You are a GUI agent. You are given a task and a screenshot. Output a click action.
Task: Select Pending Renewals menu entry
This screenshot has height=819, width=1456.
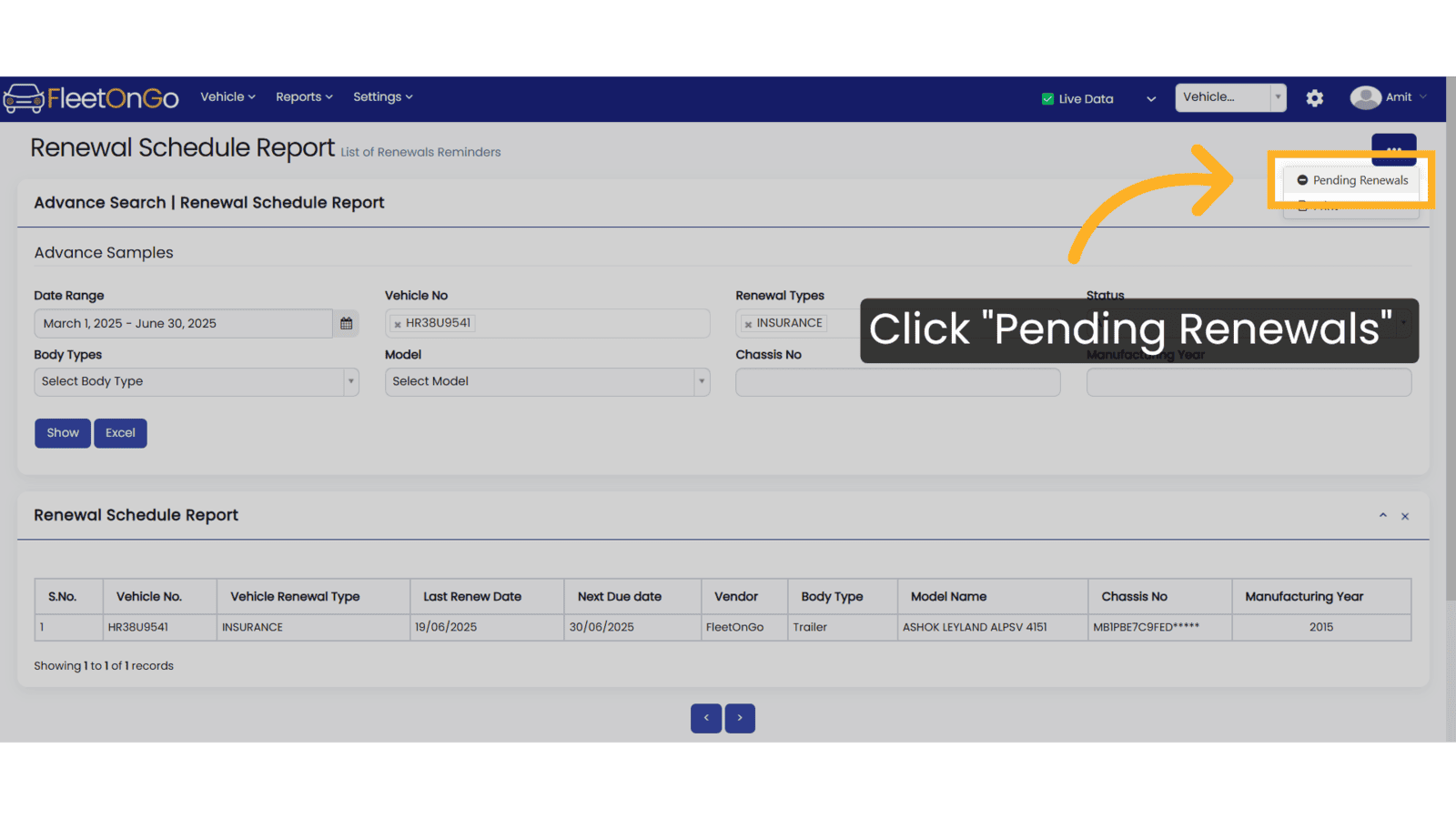pyautogui.click(x=1351, y=180)
